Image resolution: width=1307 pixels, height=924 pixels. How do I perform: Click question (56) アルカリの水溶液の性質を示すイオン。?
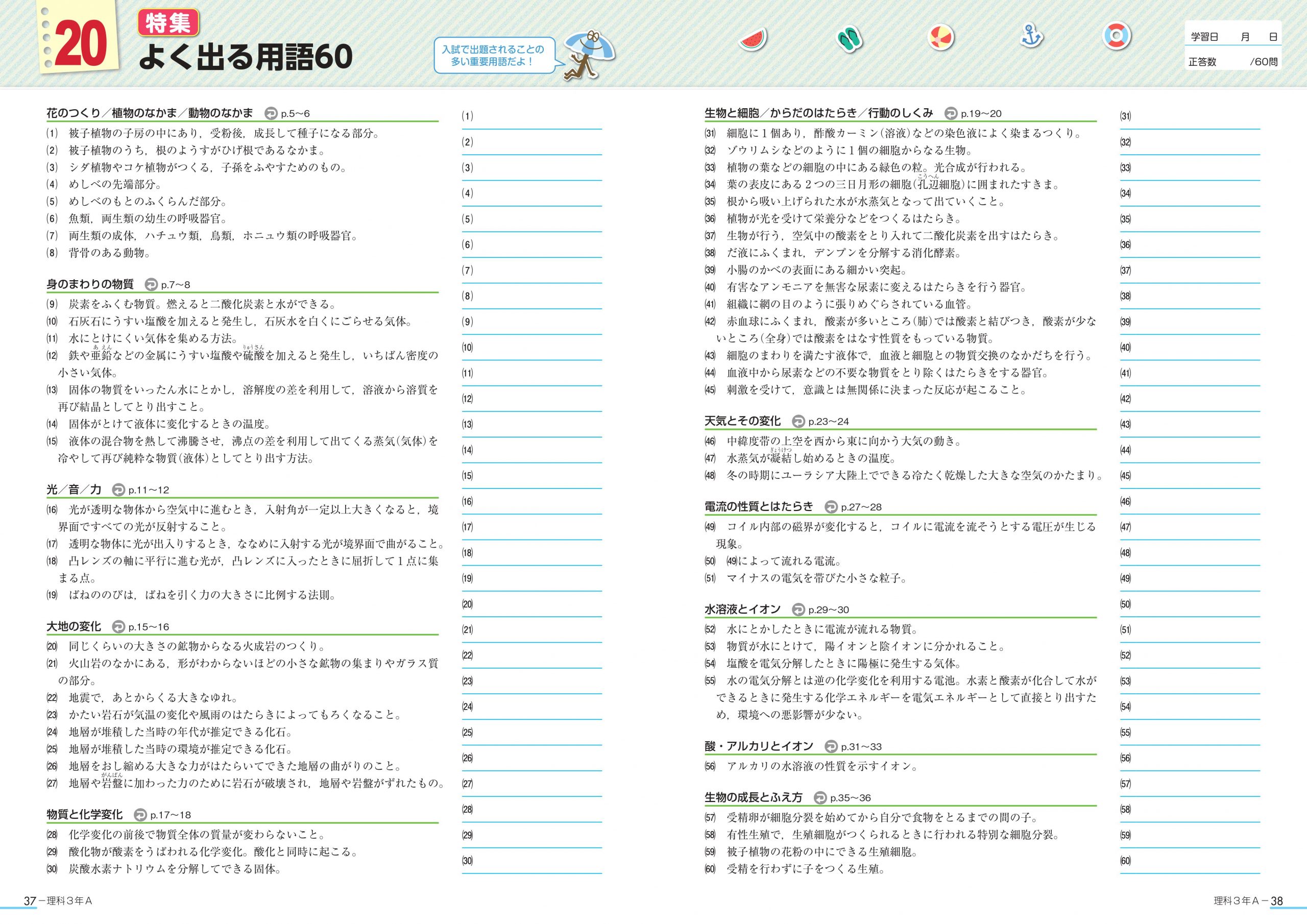(x=812, y=766)
